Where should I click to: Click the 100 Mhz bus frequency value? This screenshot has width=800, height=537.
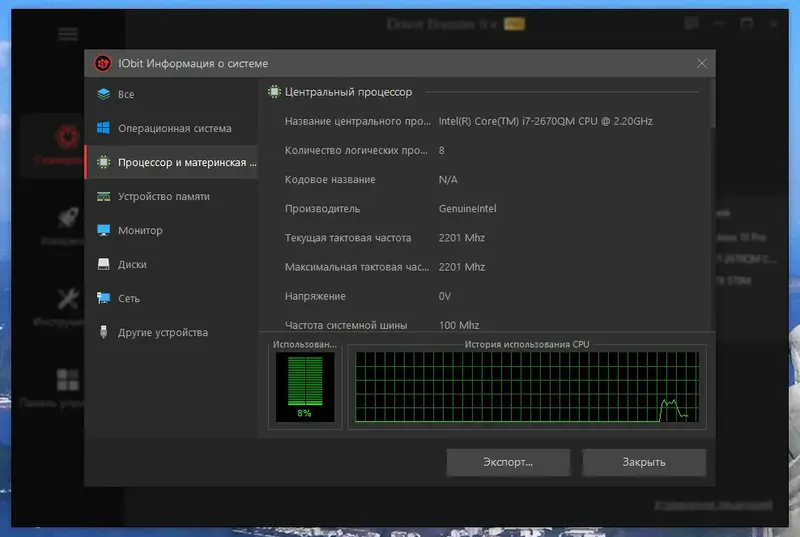(x=459, y=325)
